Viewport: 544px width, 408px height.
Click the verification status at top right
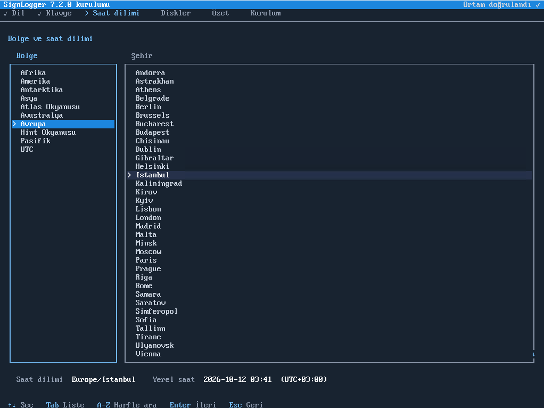(x=502, y=5)
